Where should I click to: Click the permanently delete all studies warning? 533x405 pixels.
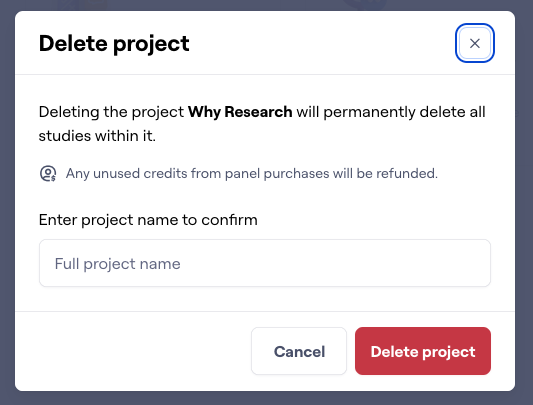262,124
